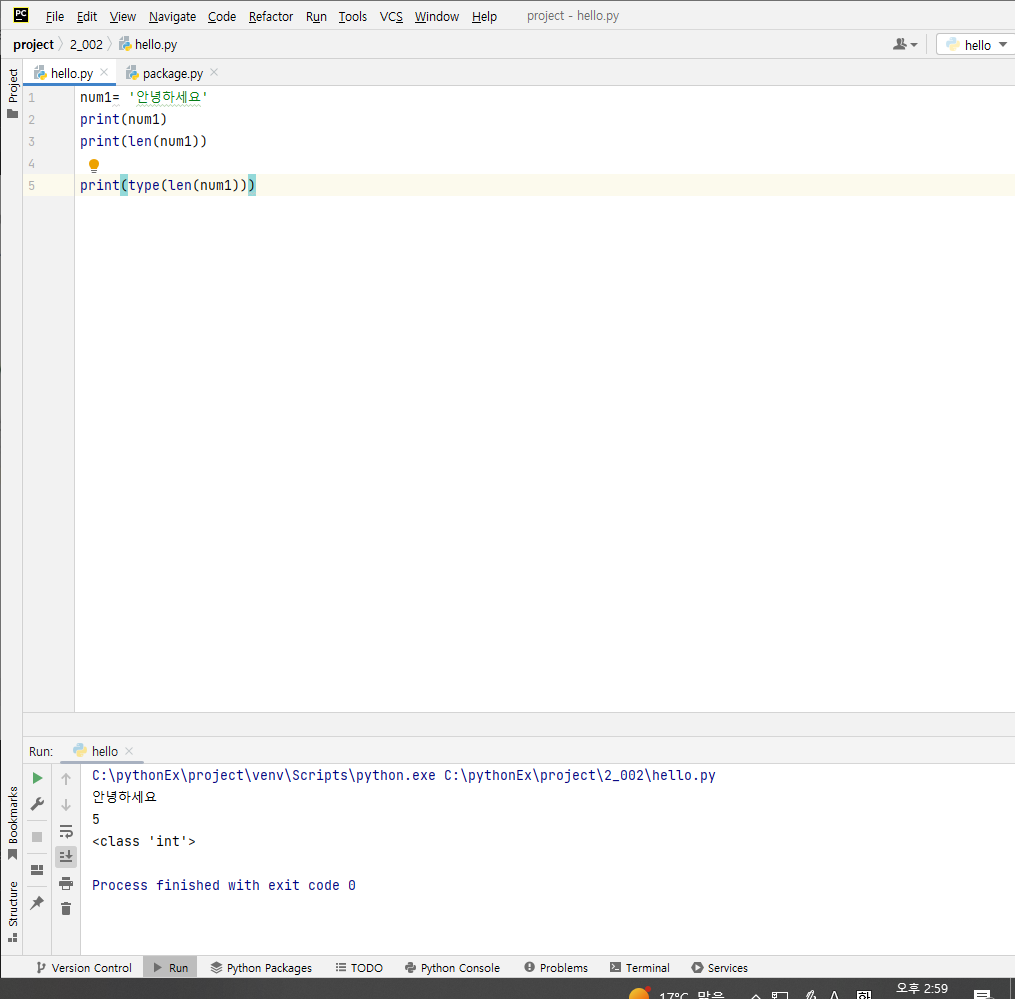Open the Help menu
Screen dimensions: 1015x999
(484, 16)
